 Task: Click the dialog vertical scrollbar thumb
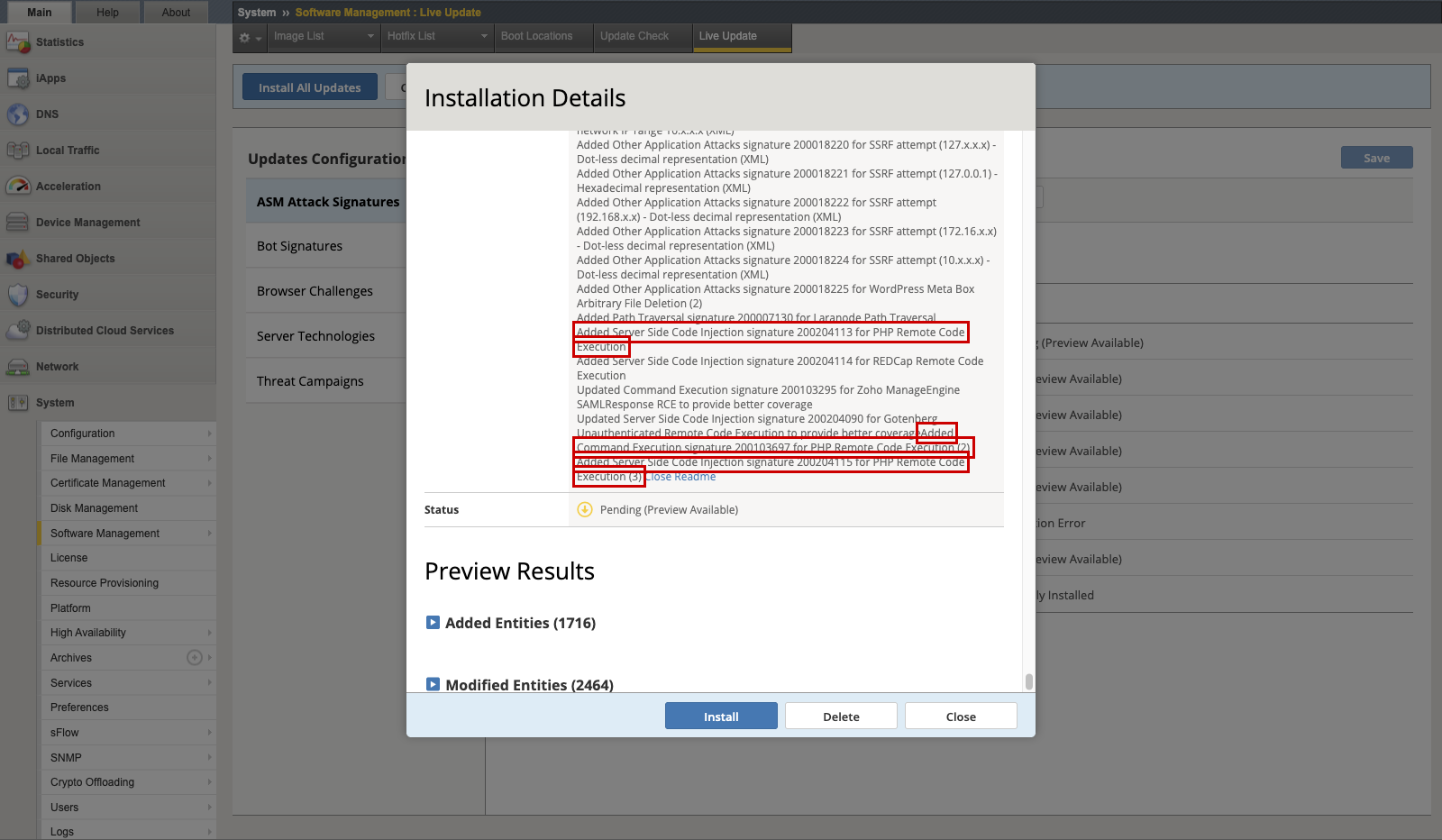point(1029,681)
